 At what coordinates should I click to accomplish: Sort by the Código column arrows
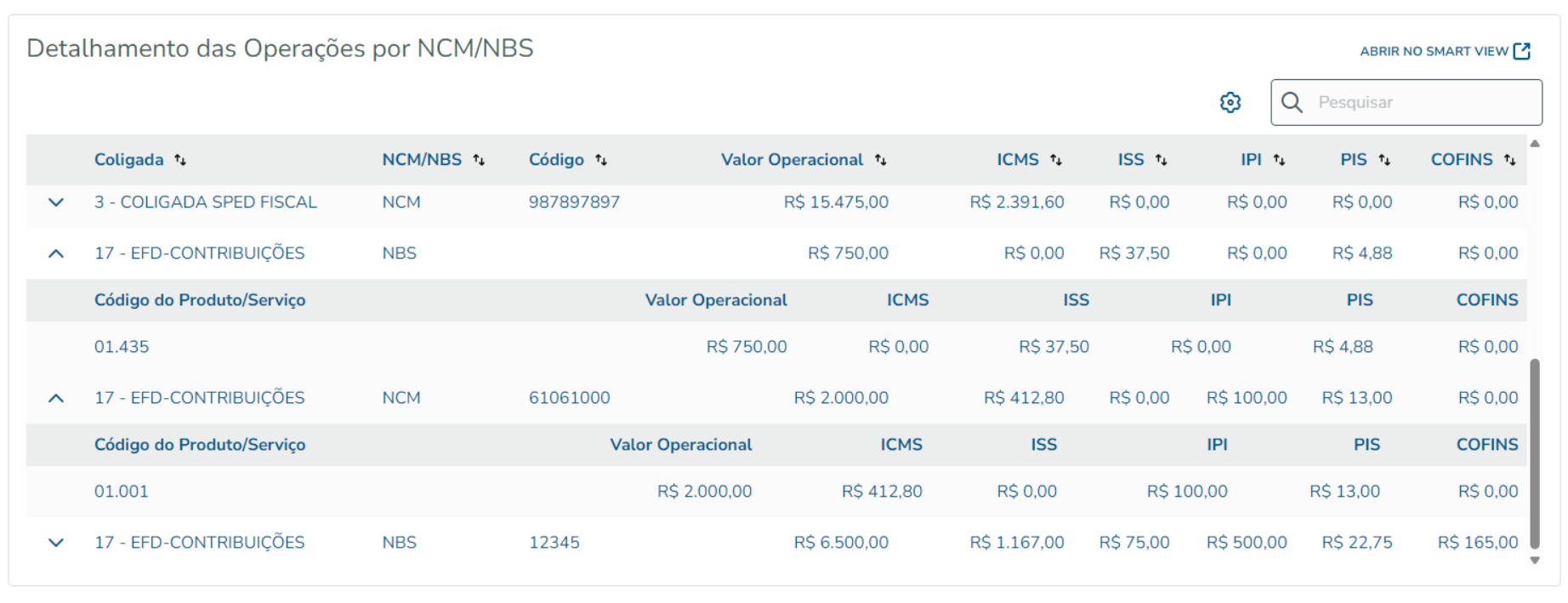pyautogui.click(x=601, y=160)
